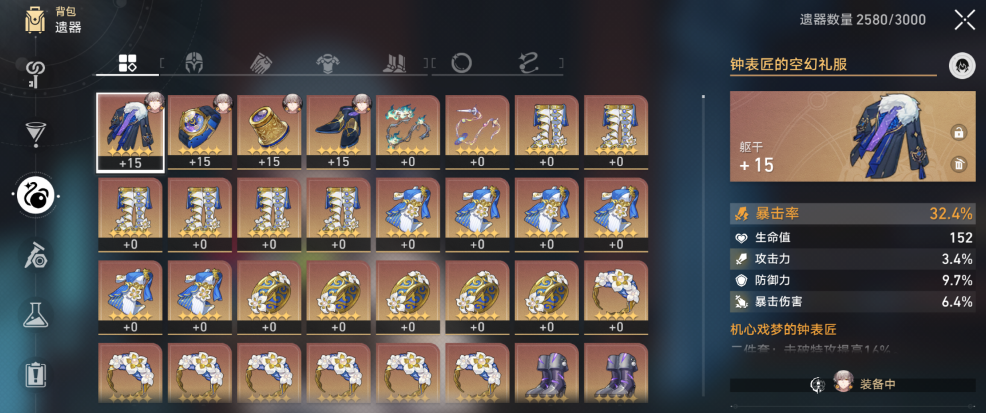The width and height of the screenshot is (986, 413).
Task: Select the +15 purple watch relic
Action: (199, 133)
